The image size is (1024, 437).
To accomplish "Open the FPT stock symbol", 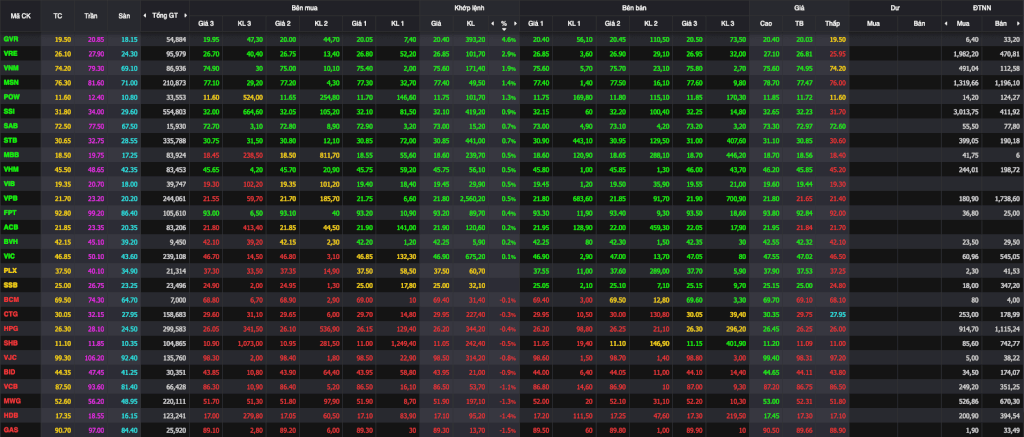I will click(10, 212).
